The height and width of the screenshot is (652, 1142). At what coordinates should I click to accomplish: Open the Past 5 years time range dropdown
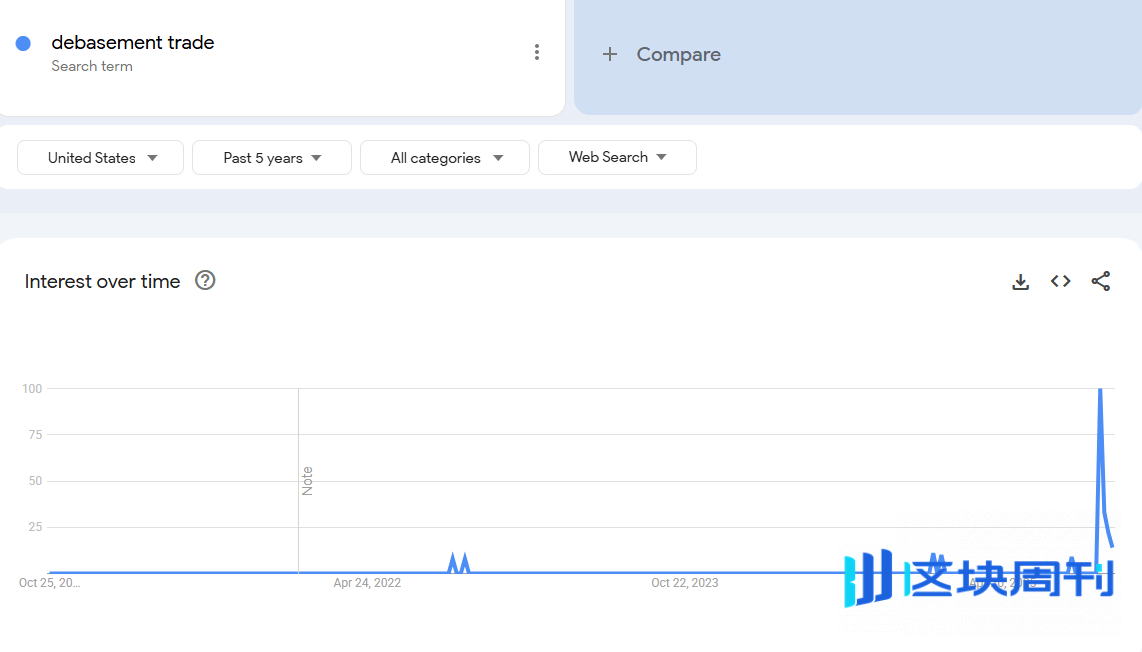pyautogui.click(x=272, y=158)
